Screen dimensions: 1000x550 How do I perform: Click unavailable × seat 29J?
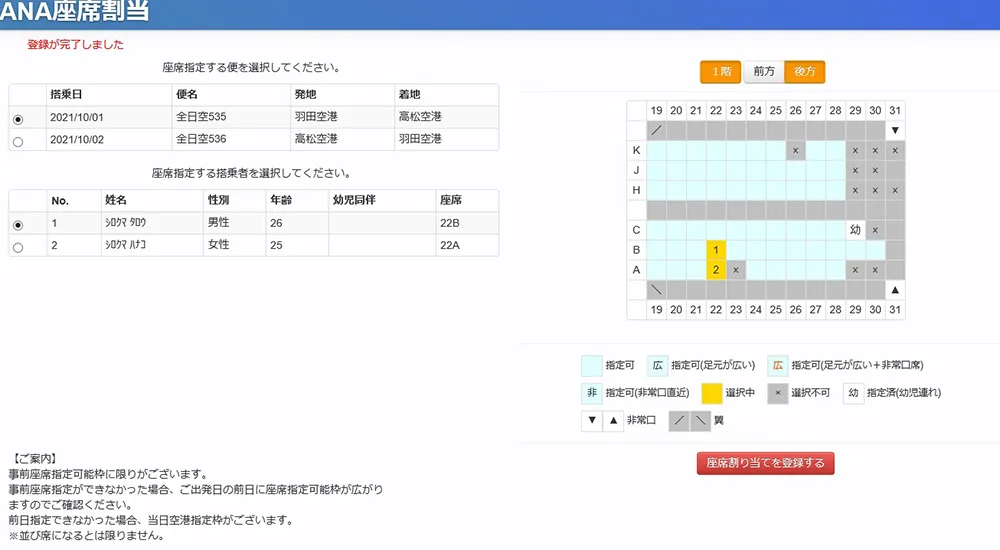click(x=855, y=170)
